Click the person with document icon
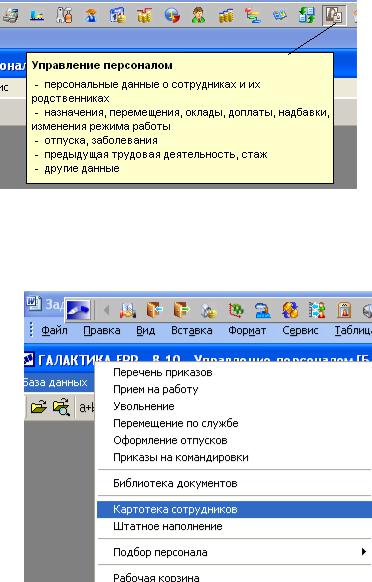 127,310
